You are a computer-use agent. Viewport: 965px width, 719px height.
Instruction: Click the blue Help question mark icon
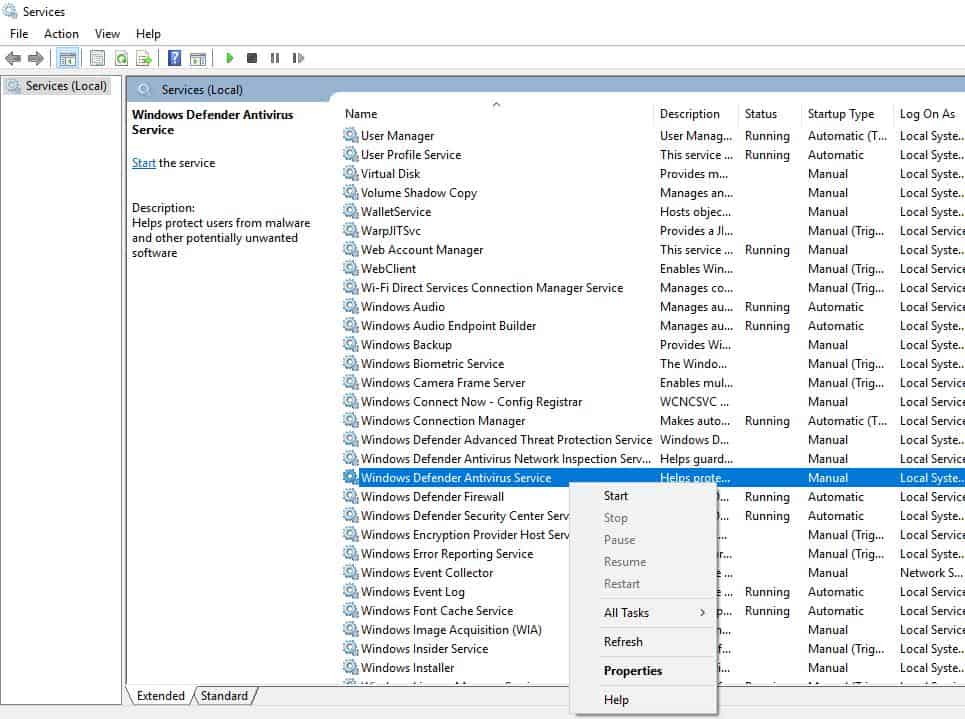[x=174, y=58]
